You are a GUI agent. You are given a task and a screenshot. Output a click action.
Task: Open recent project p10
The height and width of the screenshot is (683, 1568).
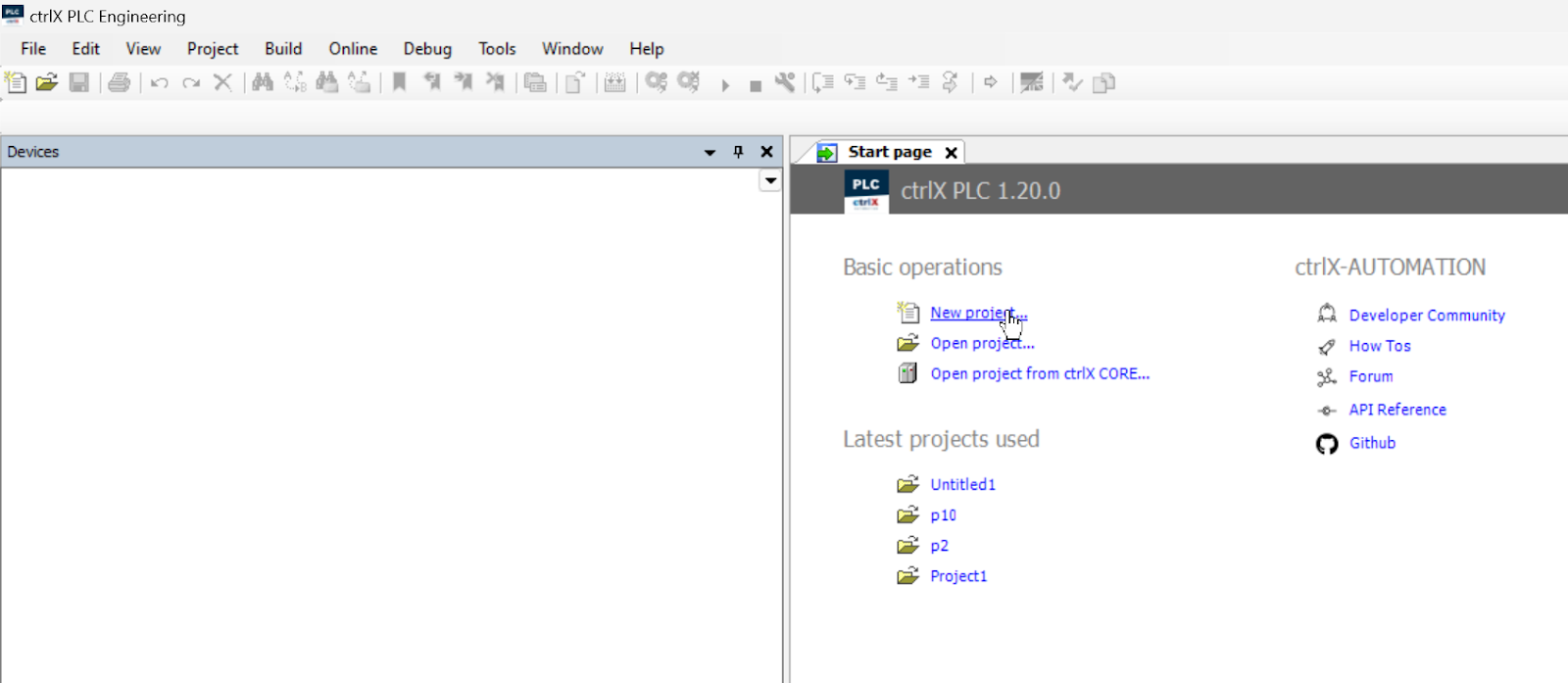(943, 515)
